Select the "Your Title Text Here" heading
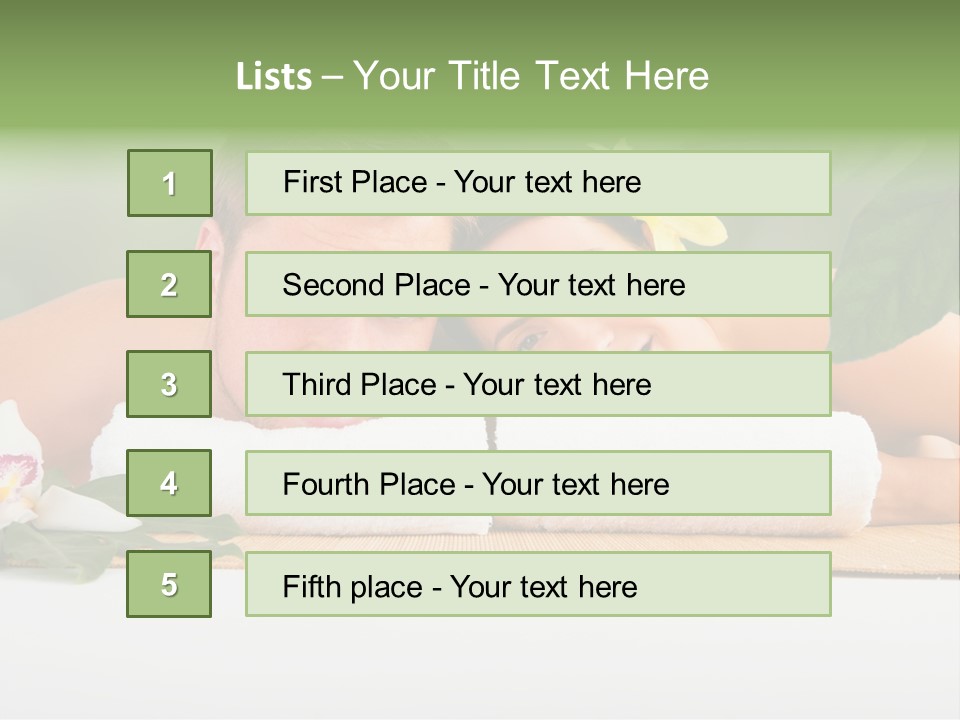 531,76
